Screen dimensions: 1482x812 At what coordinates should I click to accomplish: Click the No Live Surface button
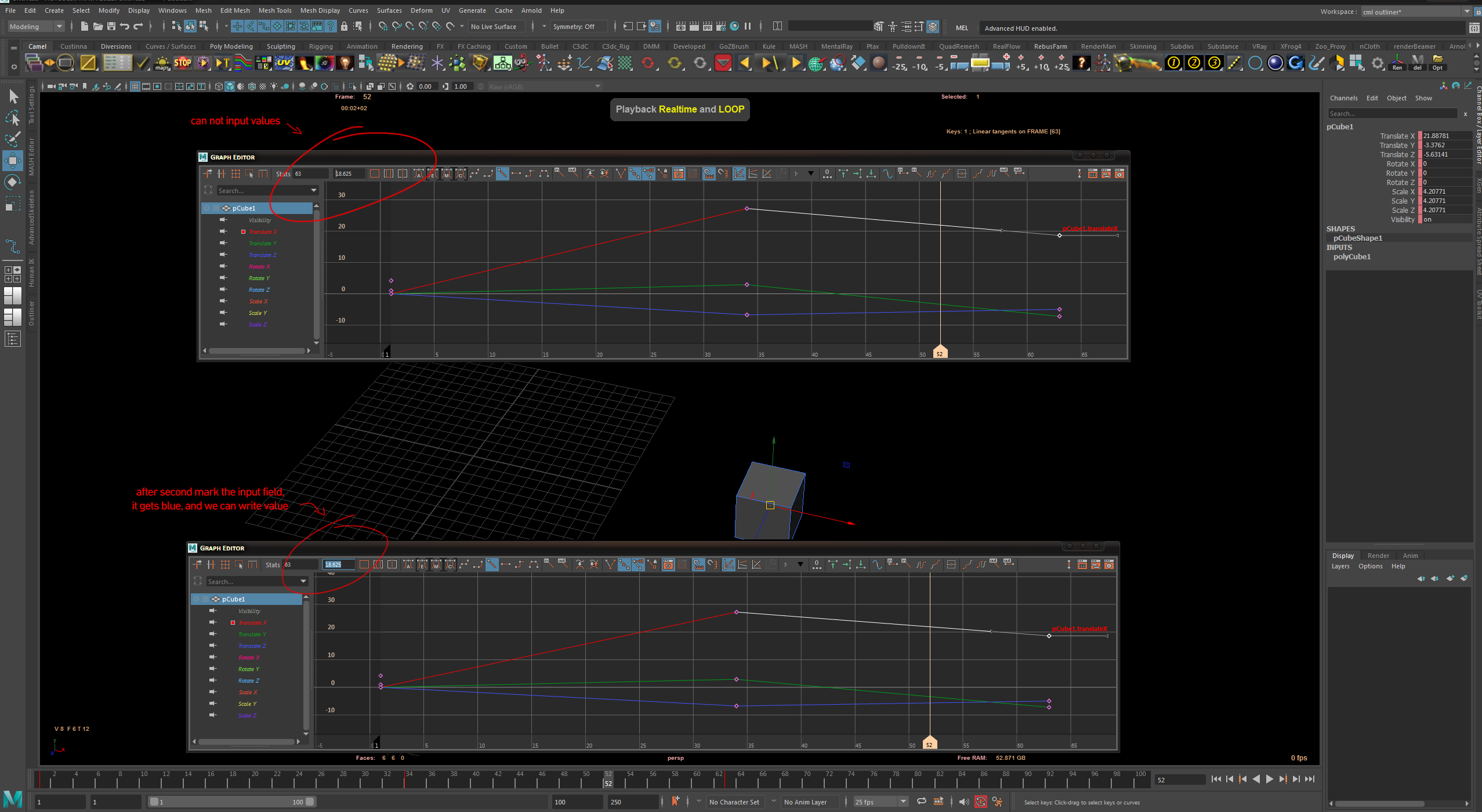496,26
